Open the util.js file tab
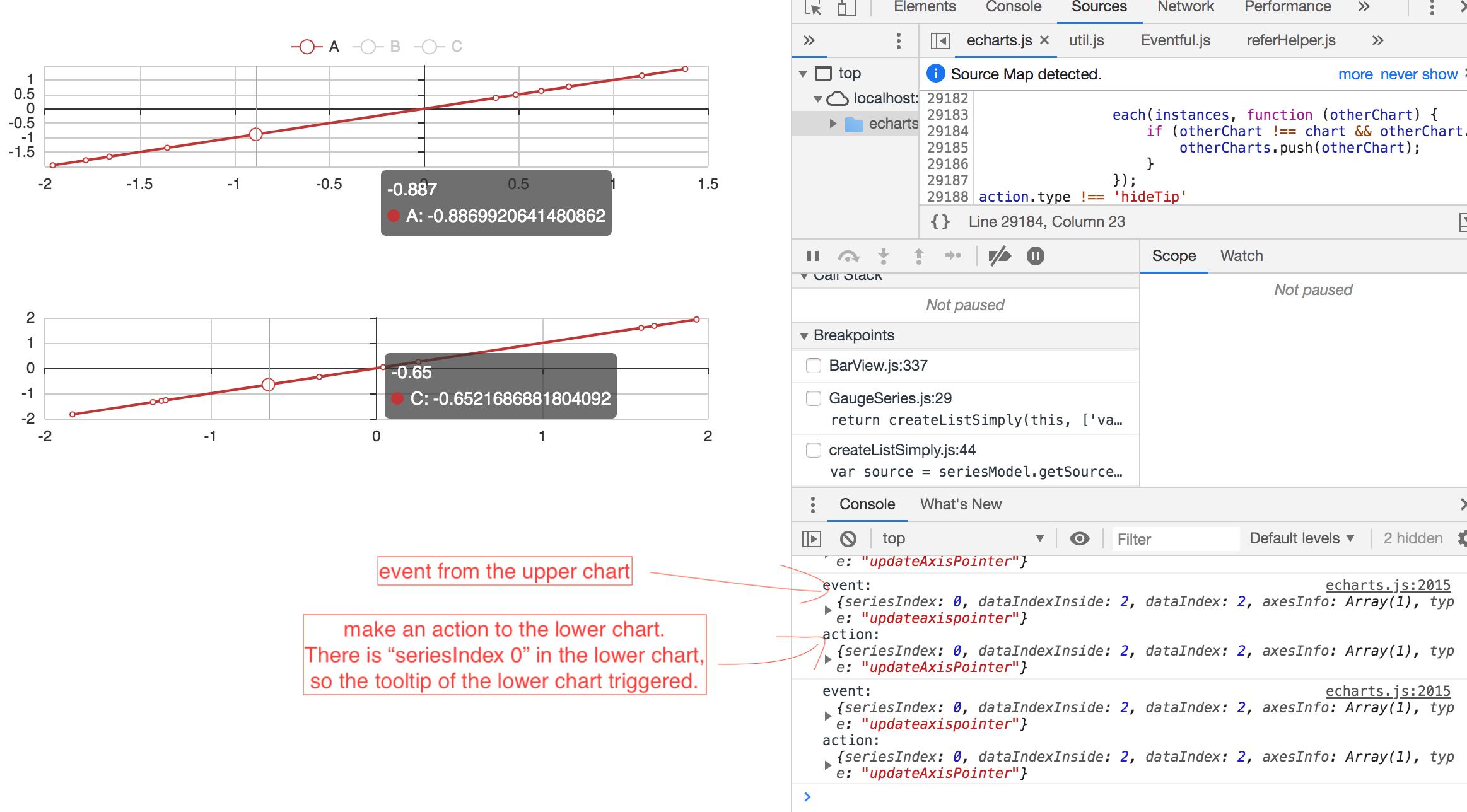Viewport: 1467px width, 812px height. [1086, 41]
